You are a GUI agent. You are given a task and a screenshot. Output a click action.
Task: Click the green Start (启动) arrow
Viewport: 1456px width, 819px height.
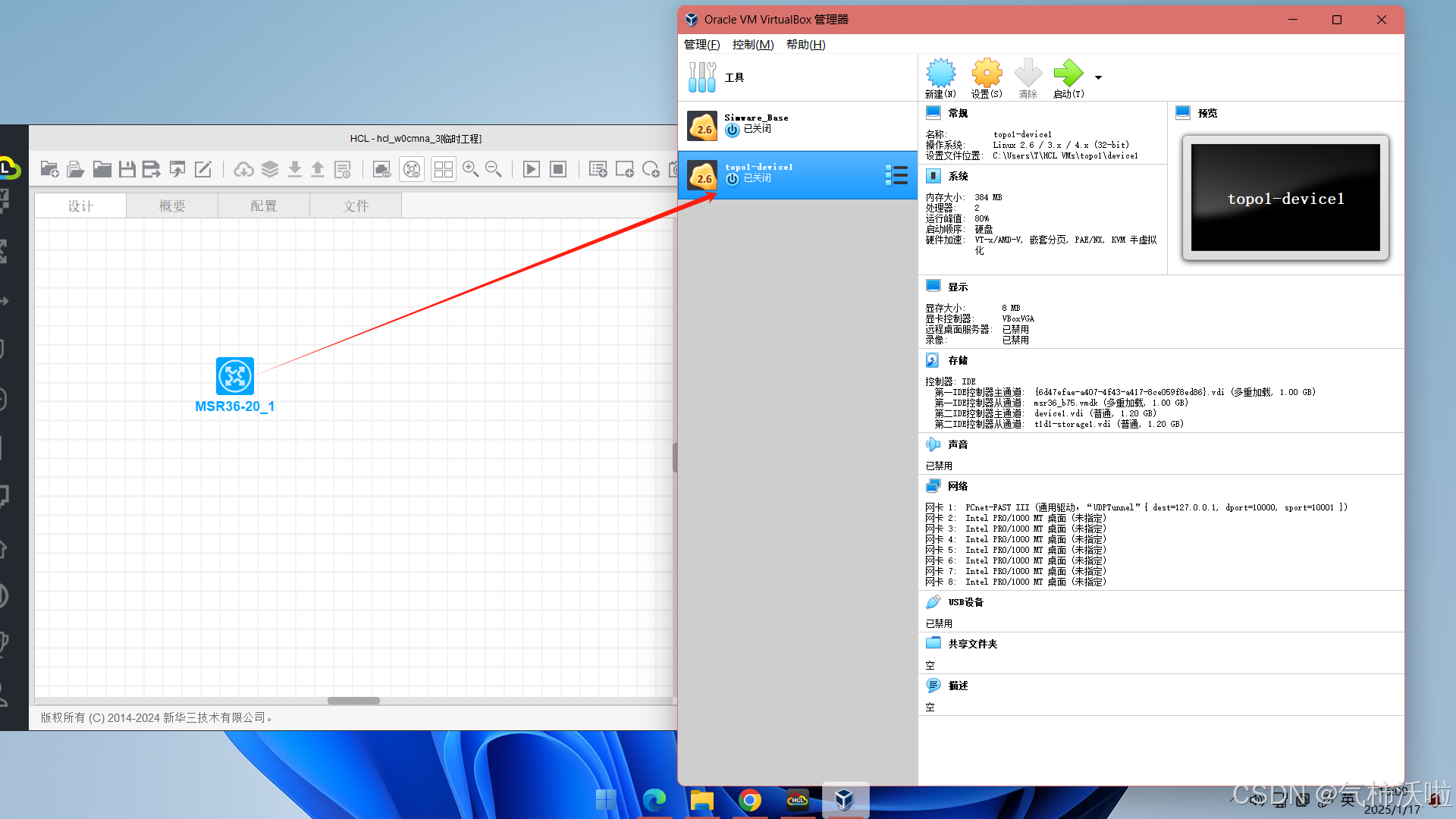[x=1068, y=74]
